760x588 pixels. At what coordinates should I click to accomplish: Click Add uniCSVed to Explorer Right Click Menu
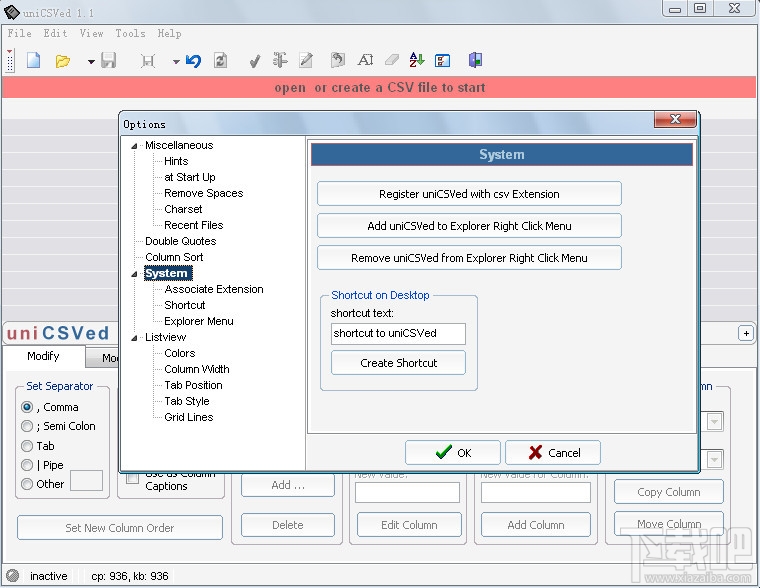pyautogui.click(x=469, y=226)
